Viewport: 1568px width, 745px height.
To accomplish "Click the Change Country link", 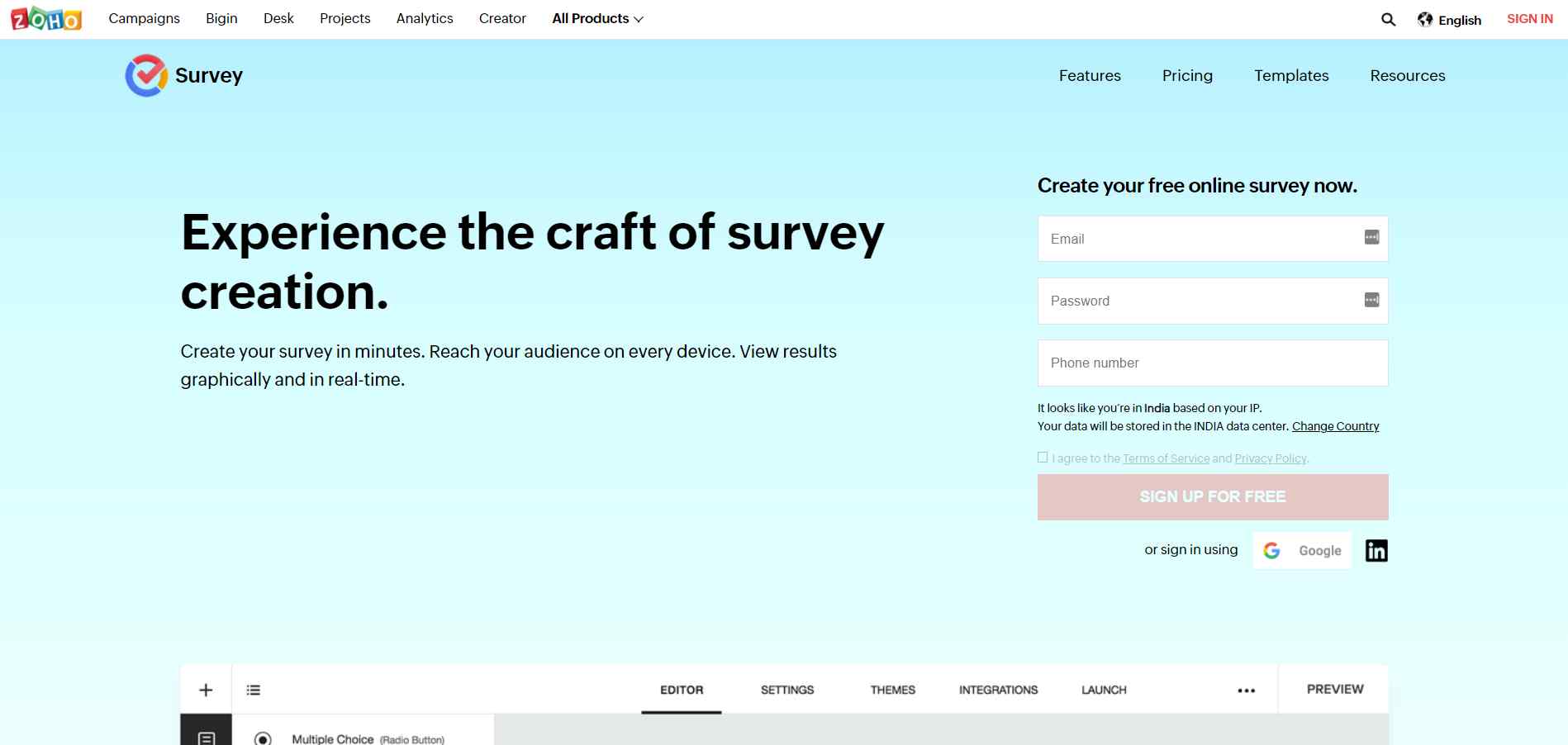I will [x=1335, y=426].
